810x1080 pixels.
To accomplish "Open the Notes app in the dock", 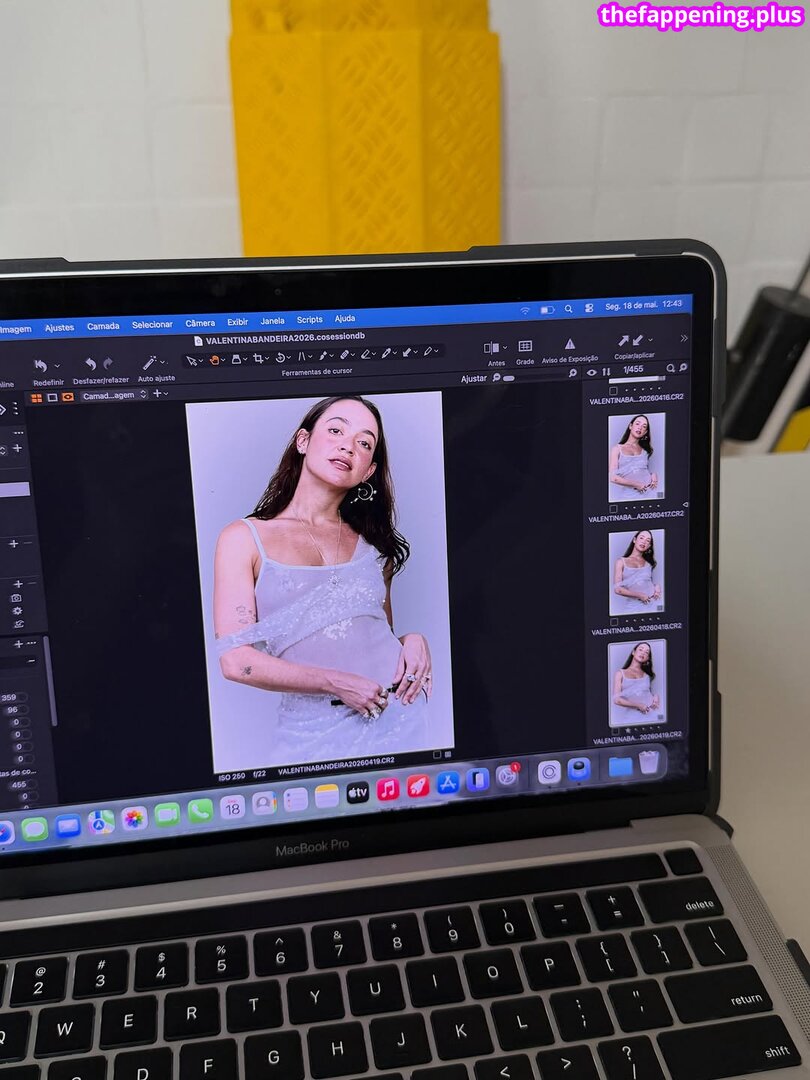I will 326,796.
